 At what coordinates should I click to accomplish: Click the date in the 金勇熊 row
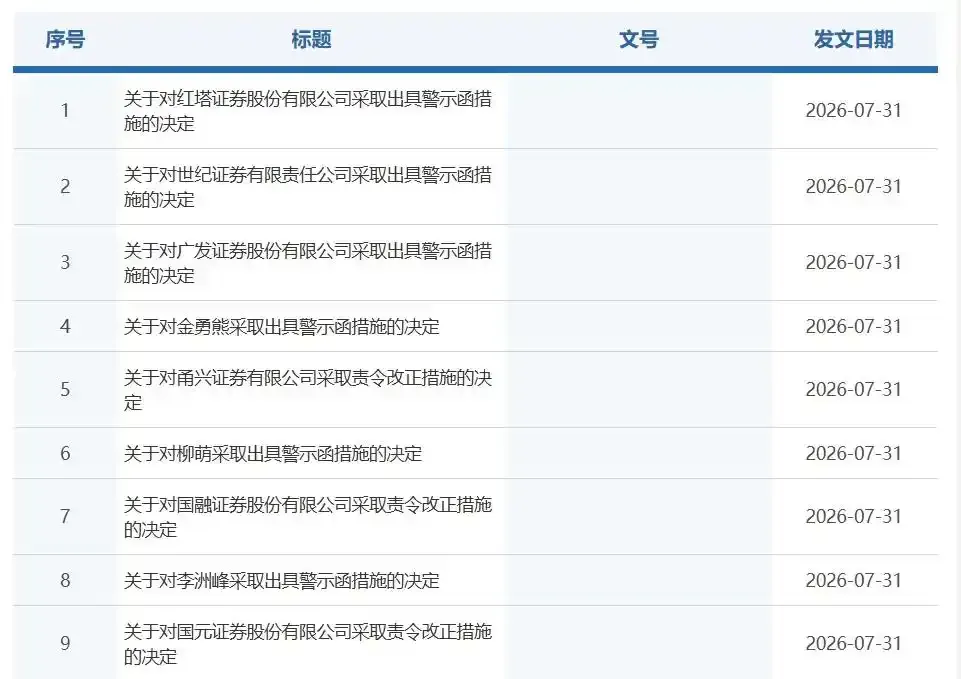click(x=854, y=327)
